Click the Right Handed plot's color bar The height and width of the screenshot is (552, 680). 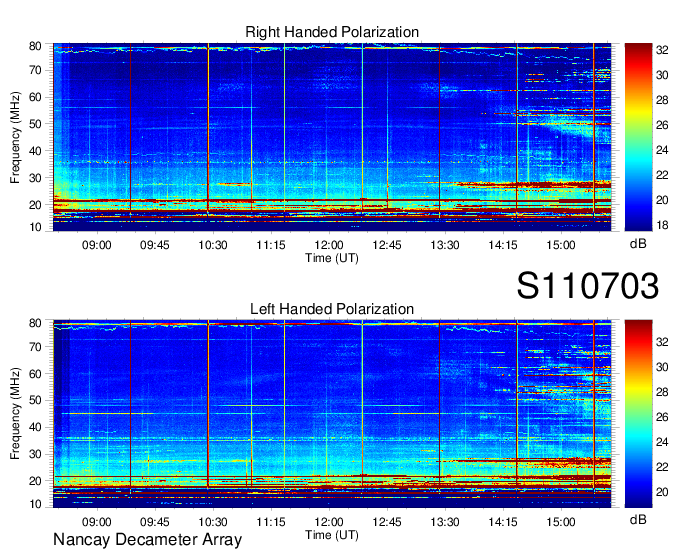pos(638,137)
